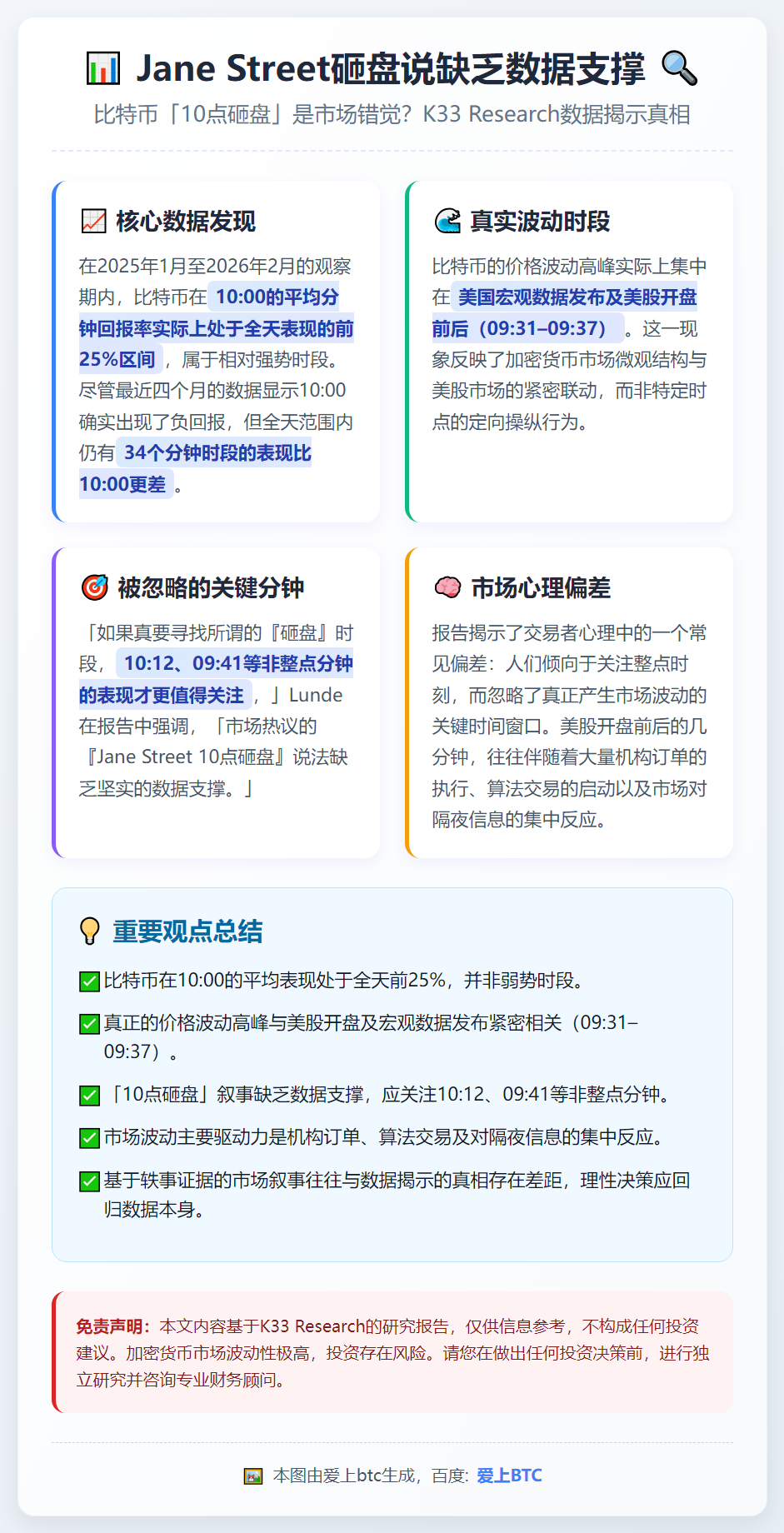Click the target icon beside 被忽略的关键分钟
This screenshot has height=1533, width=784.
click(95, 587)
